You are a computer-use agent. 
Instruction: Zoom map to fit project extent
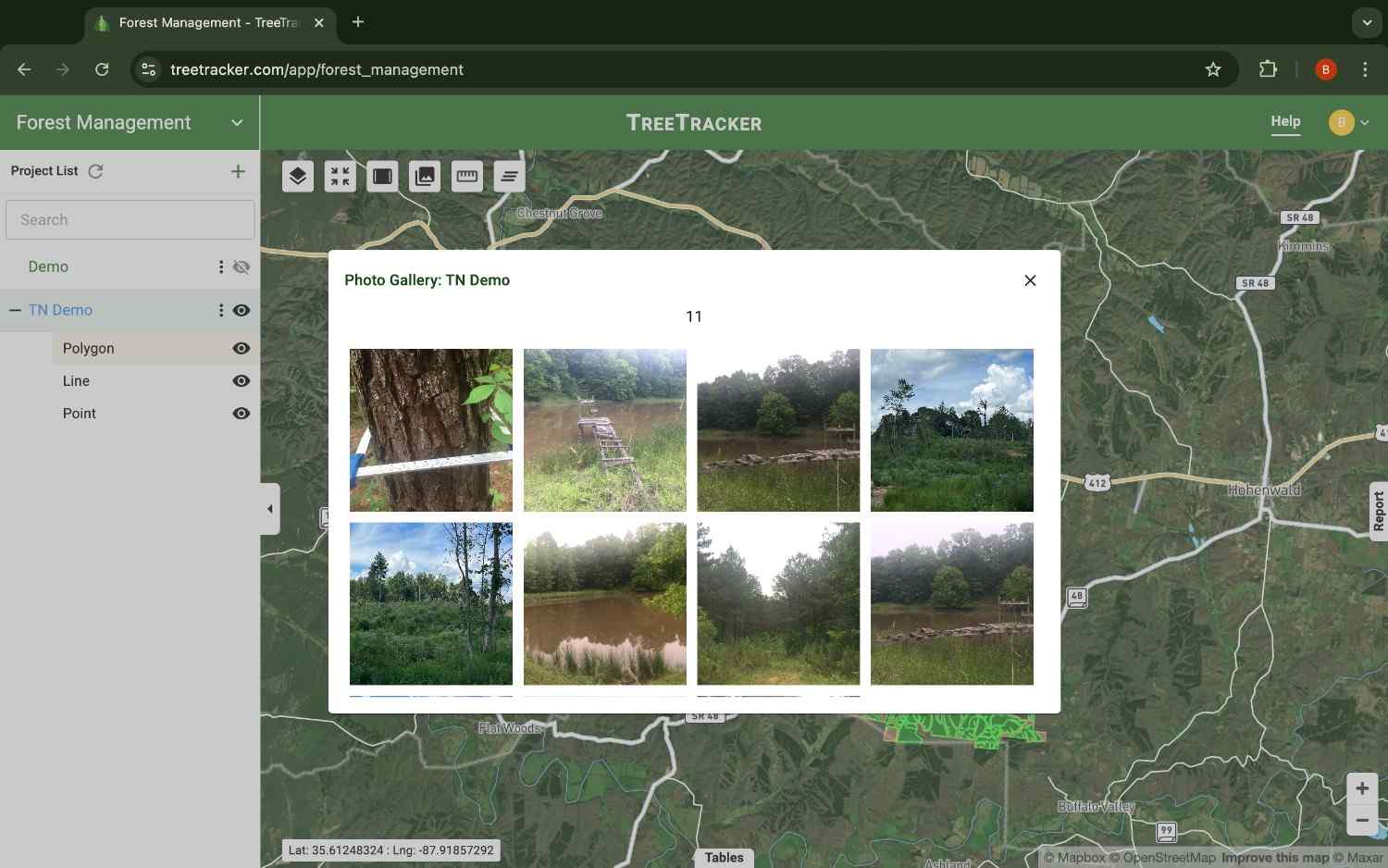(340, 176)
